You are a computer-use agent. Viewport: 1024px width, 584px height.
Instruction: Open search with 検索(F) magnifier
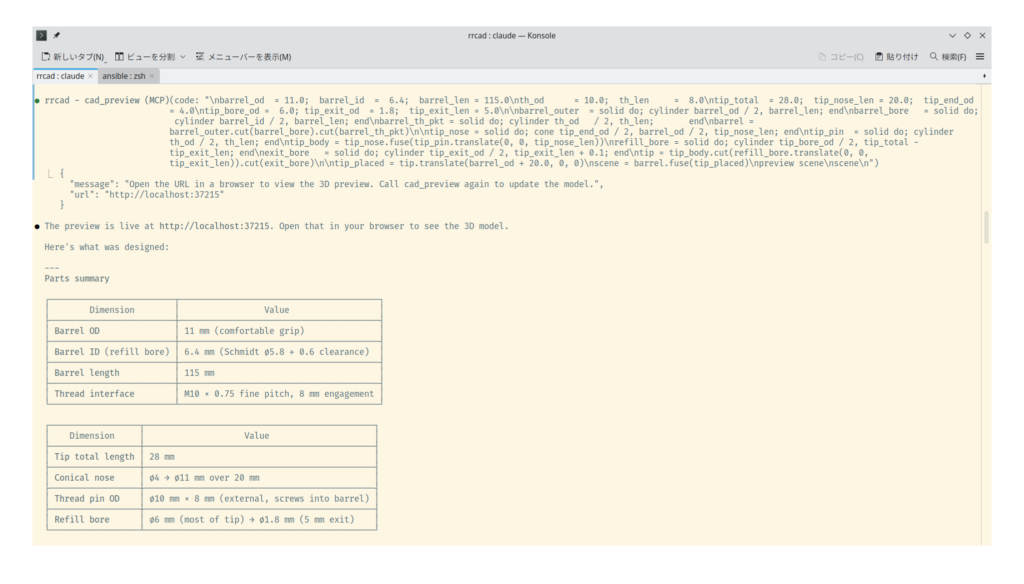pos(947,57)
